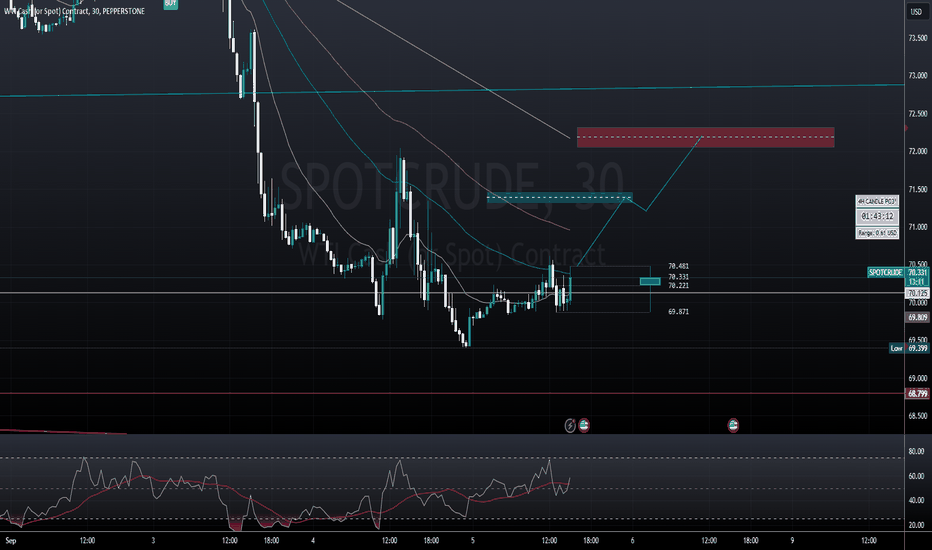This screenshot has height=550, width=932.
Task: Click the 73.000 price scale label
Action: (x=918, y=76)
